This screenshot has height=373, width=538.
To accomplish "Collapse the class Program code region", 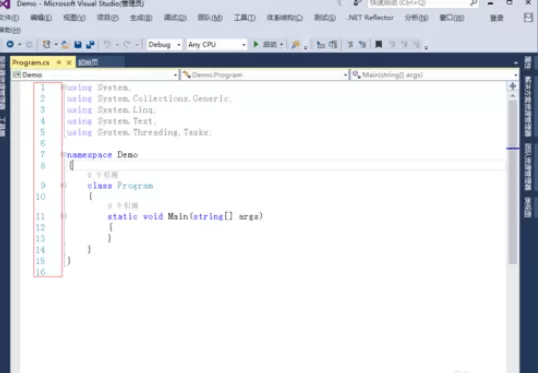I will (63, 186).
